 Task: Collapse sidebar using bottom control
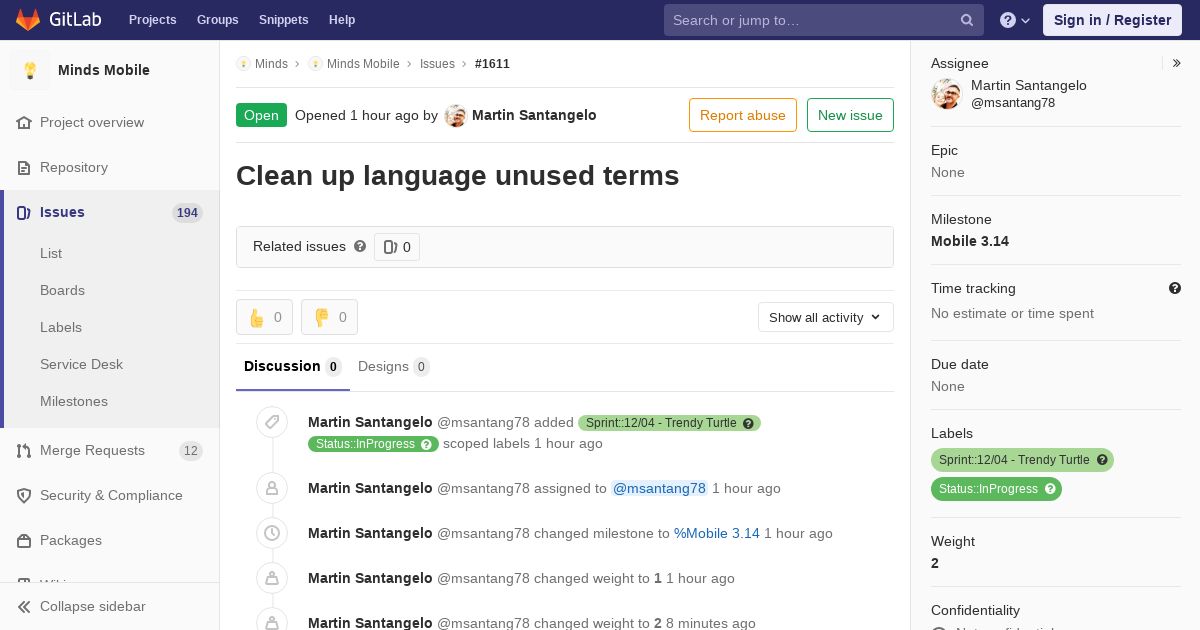click(110, 606)
